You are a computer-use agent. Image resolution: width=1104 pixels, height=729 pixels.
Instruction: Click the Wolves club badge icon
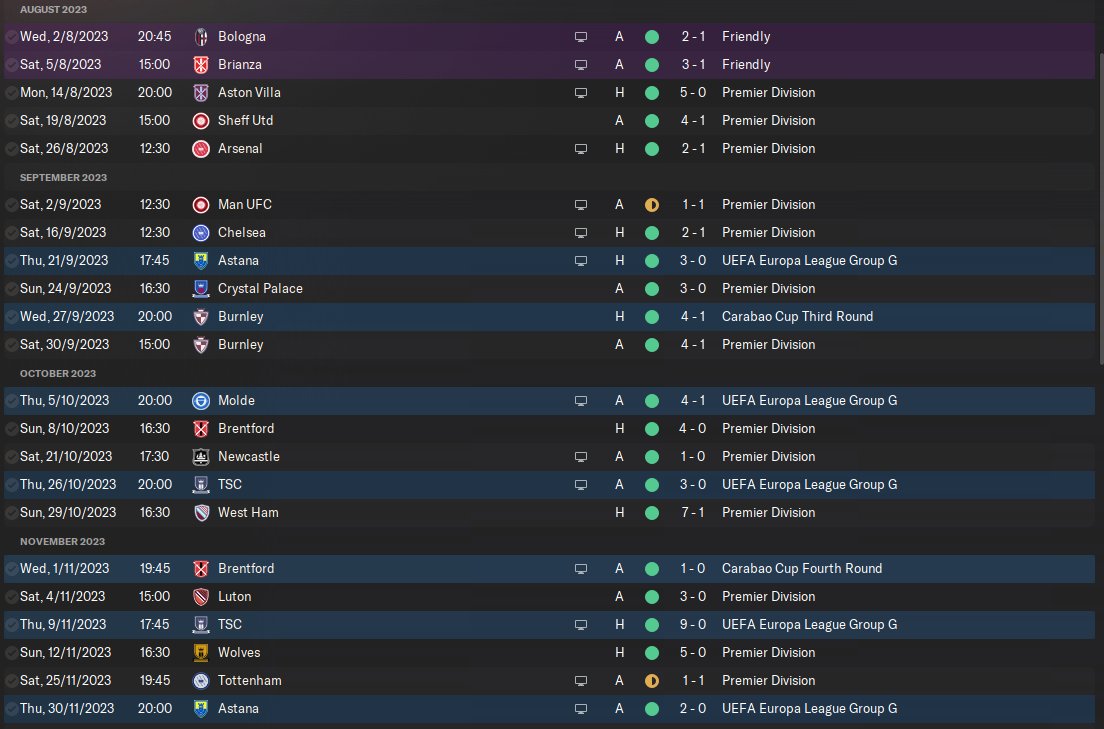point(200,652)
